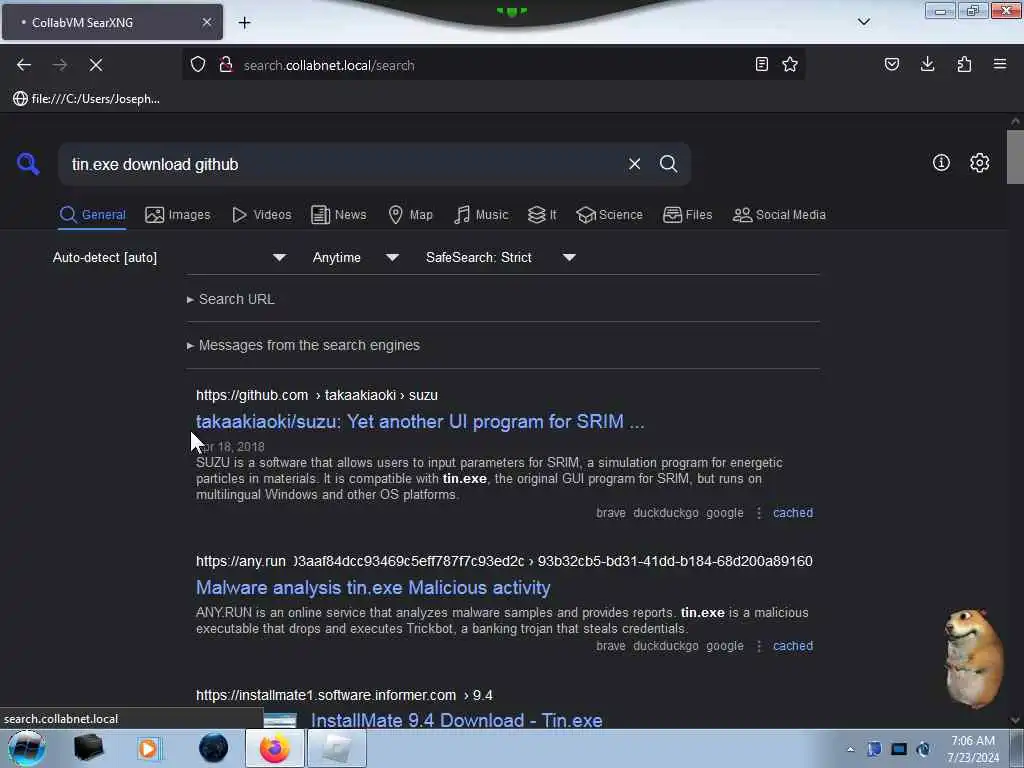
Task: Close the CollabVM SearXNG tab
Action: click(207, 22)
